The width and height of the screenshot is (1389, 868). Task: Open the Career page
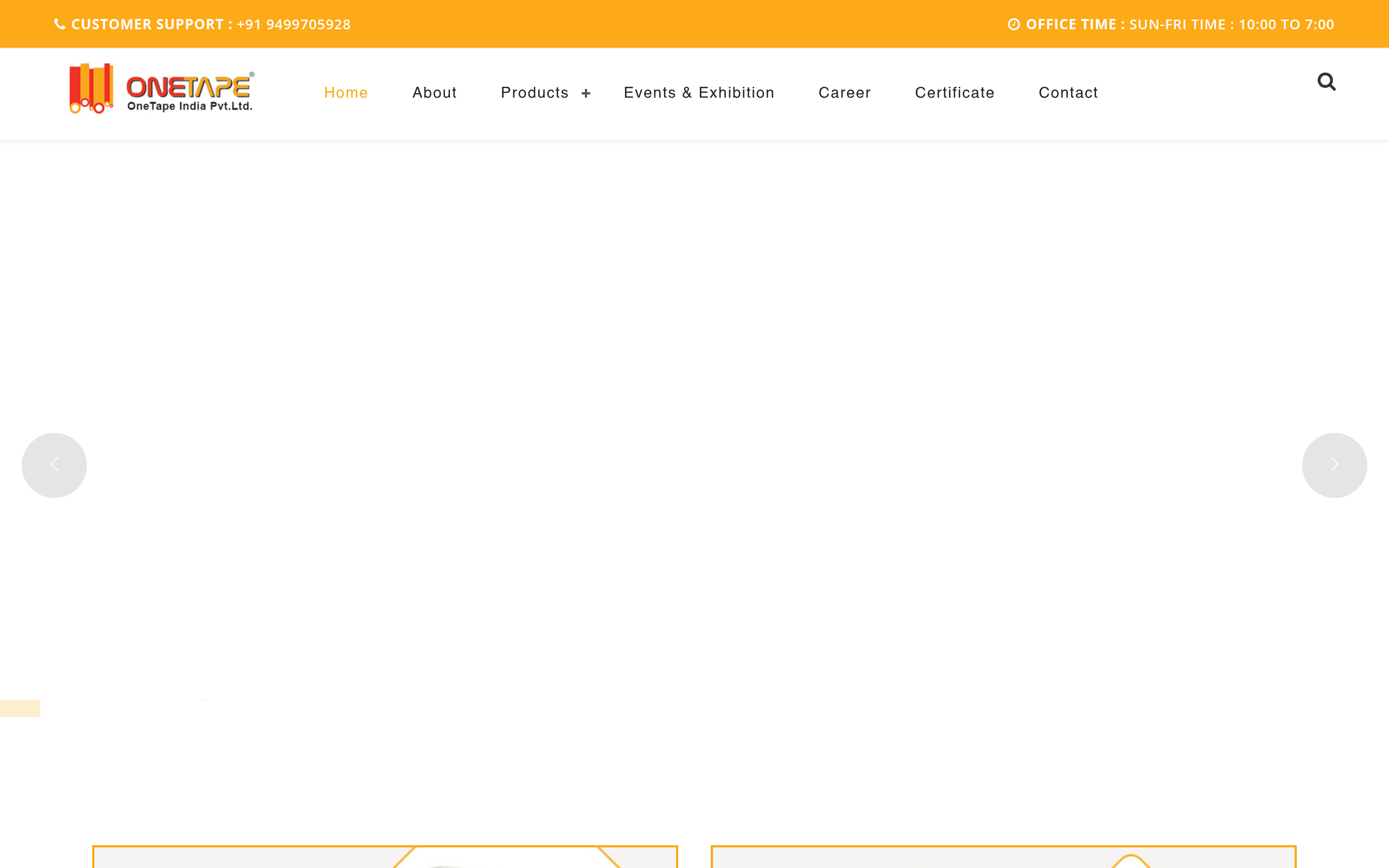pos(844,92)
